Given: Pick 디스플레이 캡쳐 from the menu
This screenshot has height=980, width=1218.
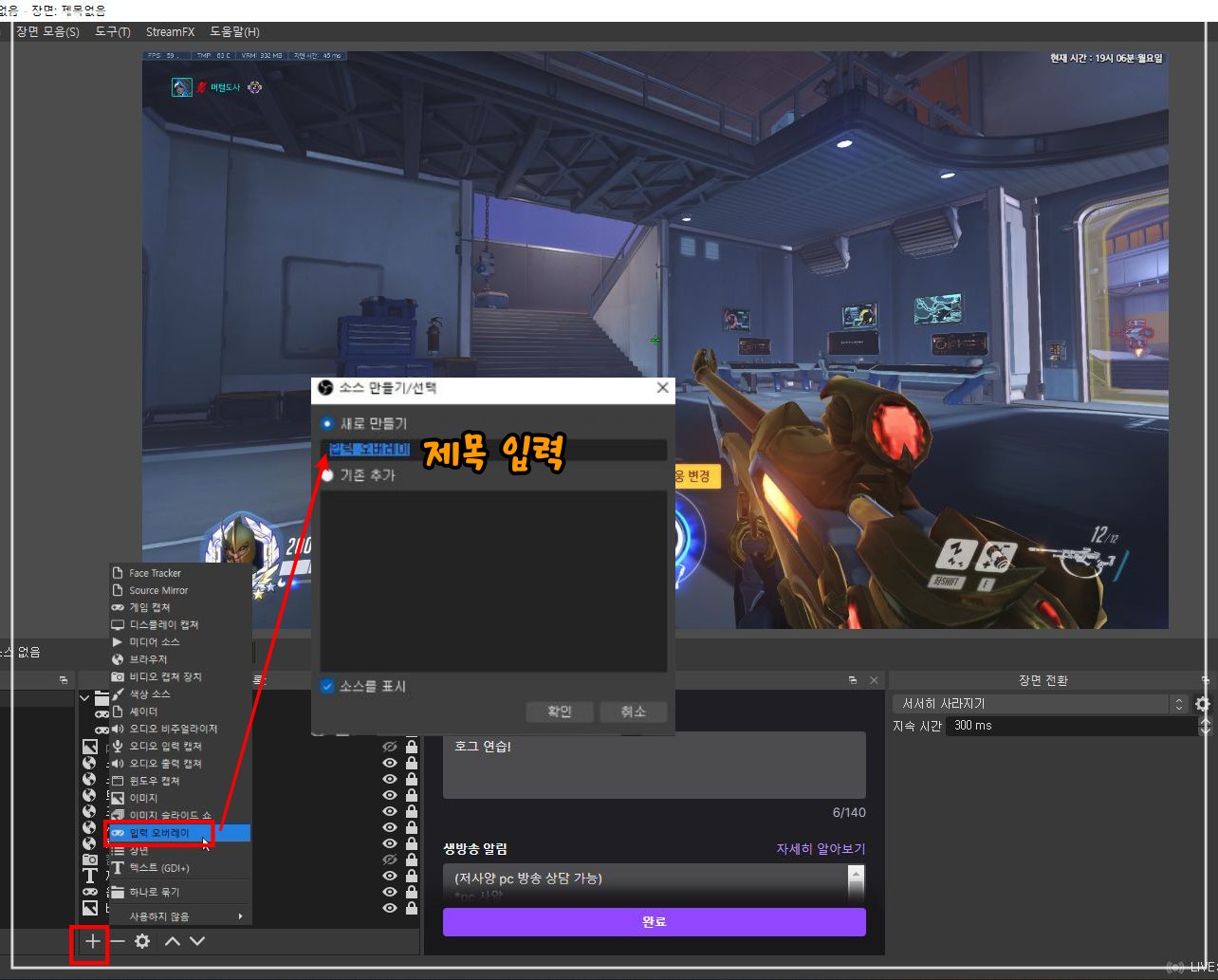Looking at the screenshot, I should click(x=180, y=625).
